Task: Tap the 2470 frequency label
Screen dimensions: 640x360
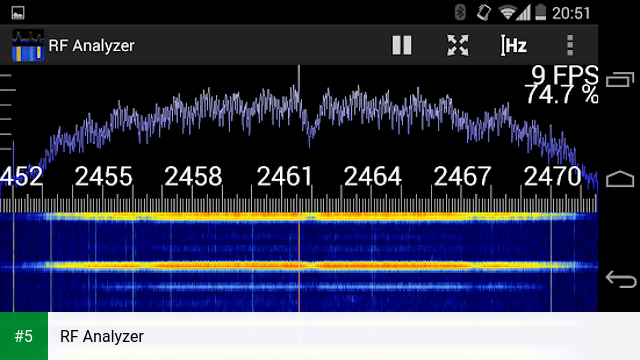Action: click(x=553, y=176)
